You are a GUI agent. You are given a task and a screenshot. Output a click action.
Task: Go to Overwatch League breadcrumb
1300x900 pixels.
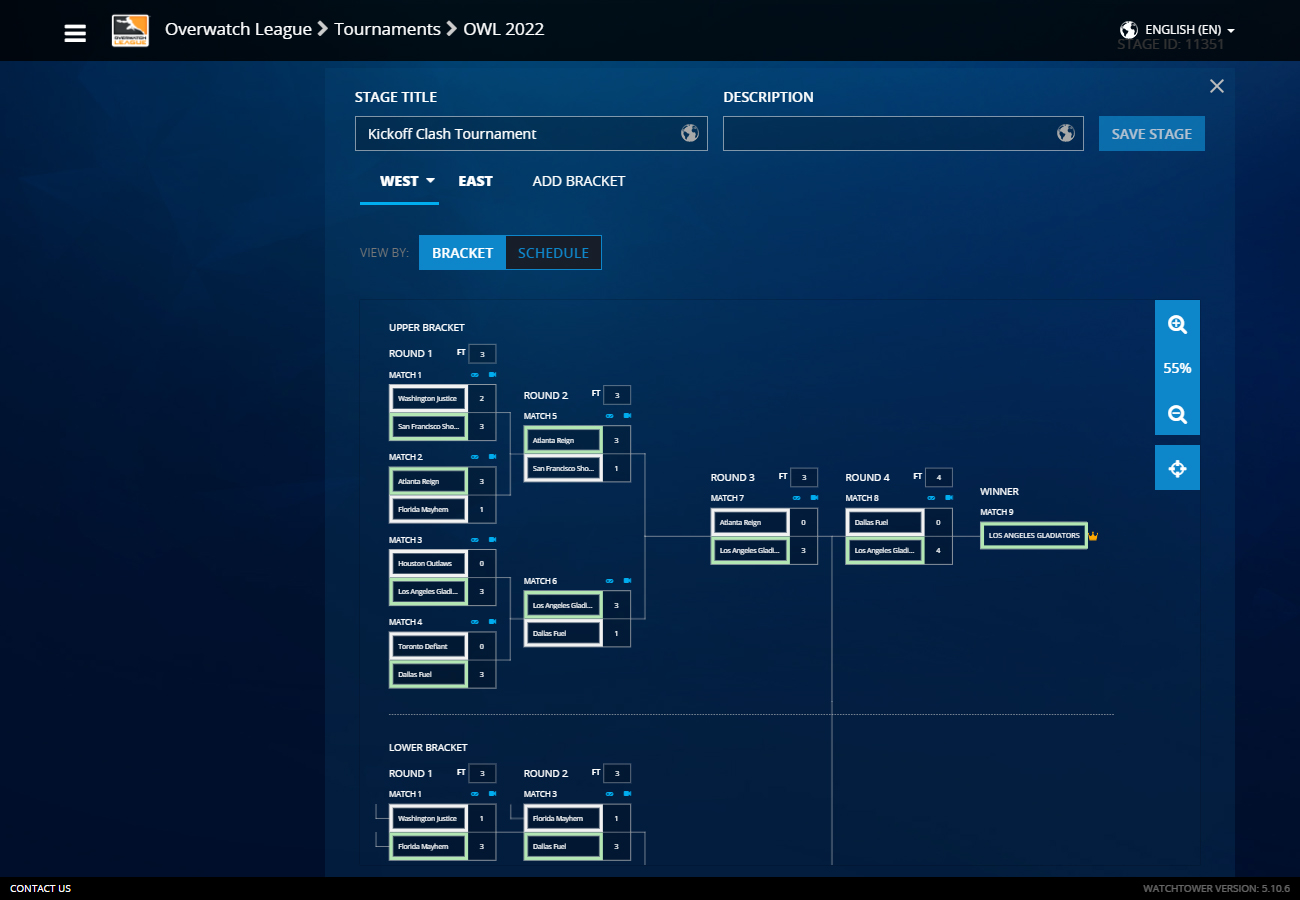click(238, 29)
